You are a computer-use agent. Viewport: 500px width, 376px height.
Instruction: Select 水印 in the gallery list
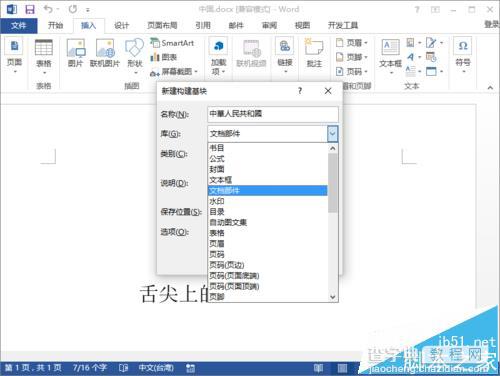[268, 201]
